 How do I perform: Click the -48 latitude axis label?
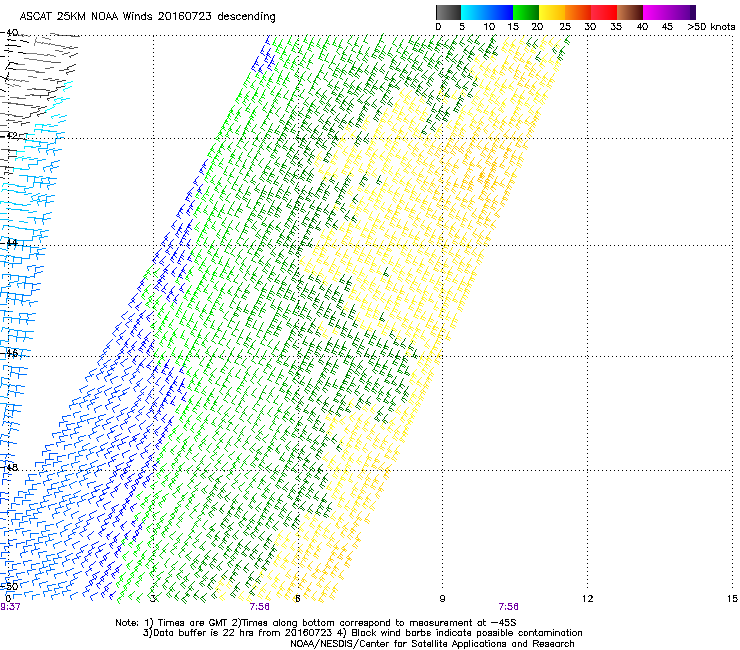(x=9, y=467)
